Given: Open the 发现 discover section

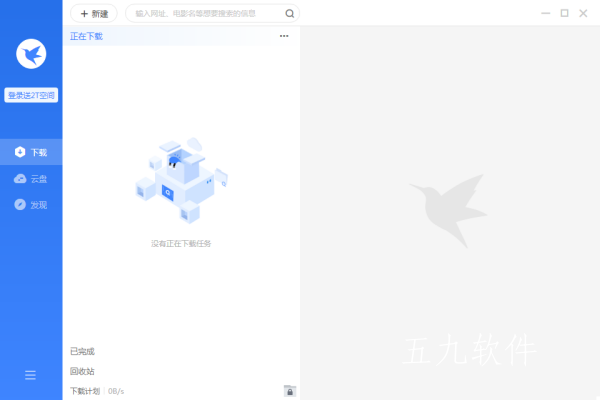Looking at the screenshot, I should click(31, 205).
